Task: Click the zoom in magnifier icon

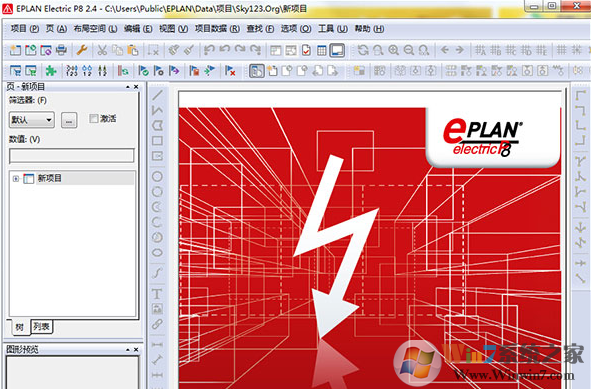Action: pos(393,50)
